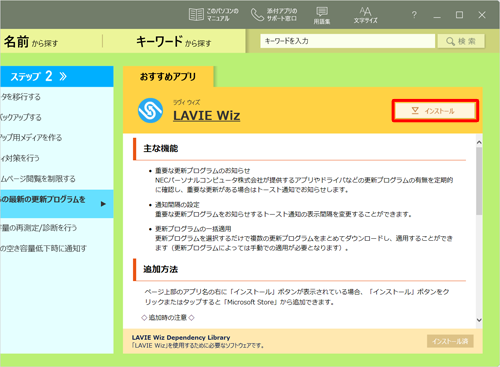
Task: Expand ステップ 2 header chevrons
Action: point(63,76)
